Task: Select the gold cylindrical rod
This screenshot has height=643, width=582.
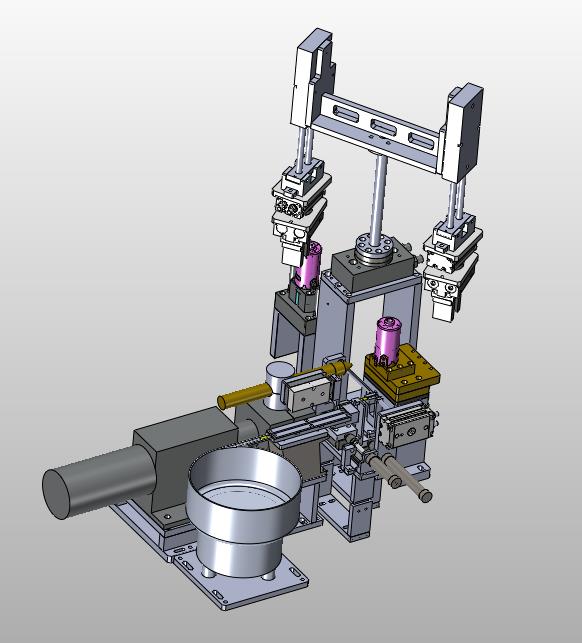Action: [x=244, y=394]
